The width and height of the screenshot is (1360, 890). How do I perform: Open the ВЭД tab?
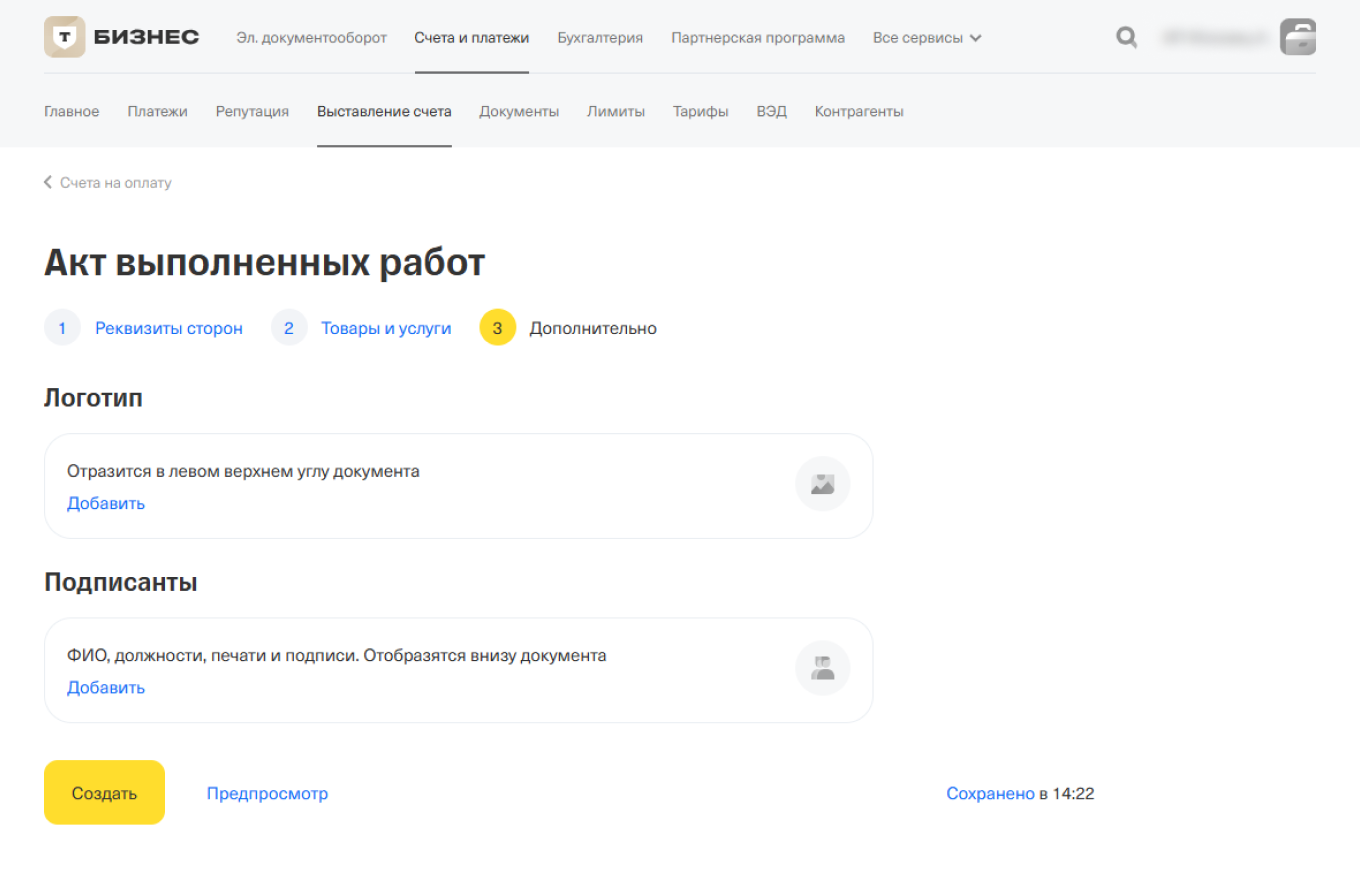coord(771,111)
